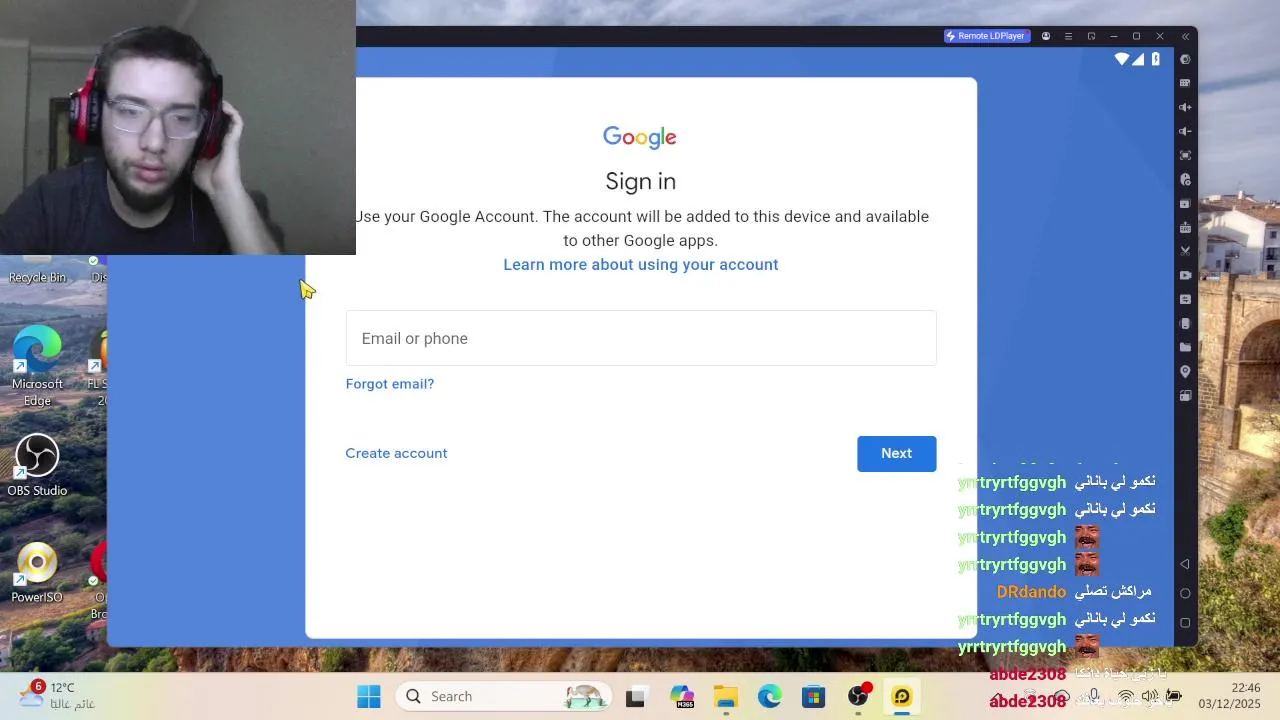Click the Google logo on the sign-in page
This screenshot has height=720, width=1280.
click(640, 137)
